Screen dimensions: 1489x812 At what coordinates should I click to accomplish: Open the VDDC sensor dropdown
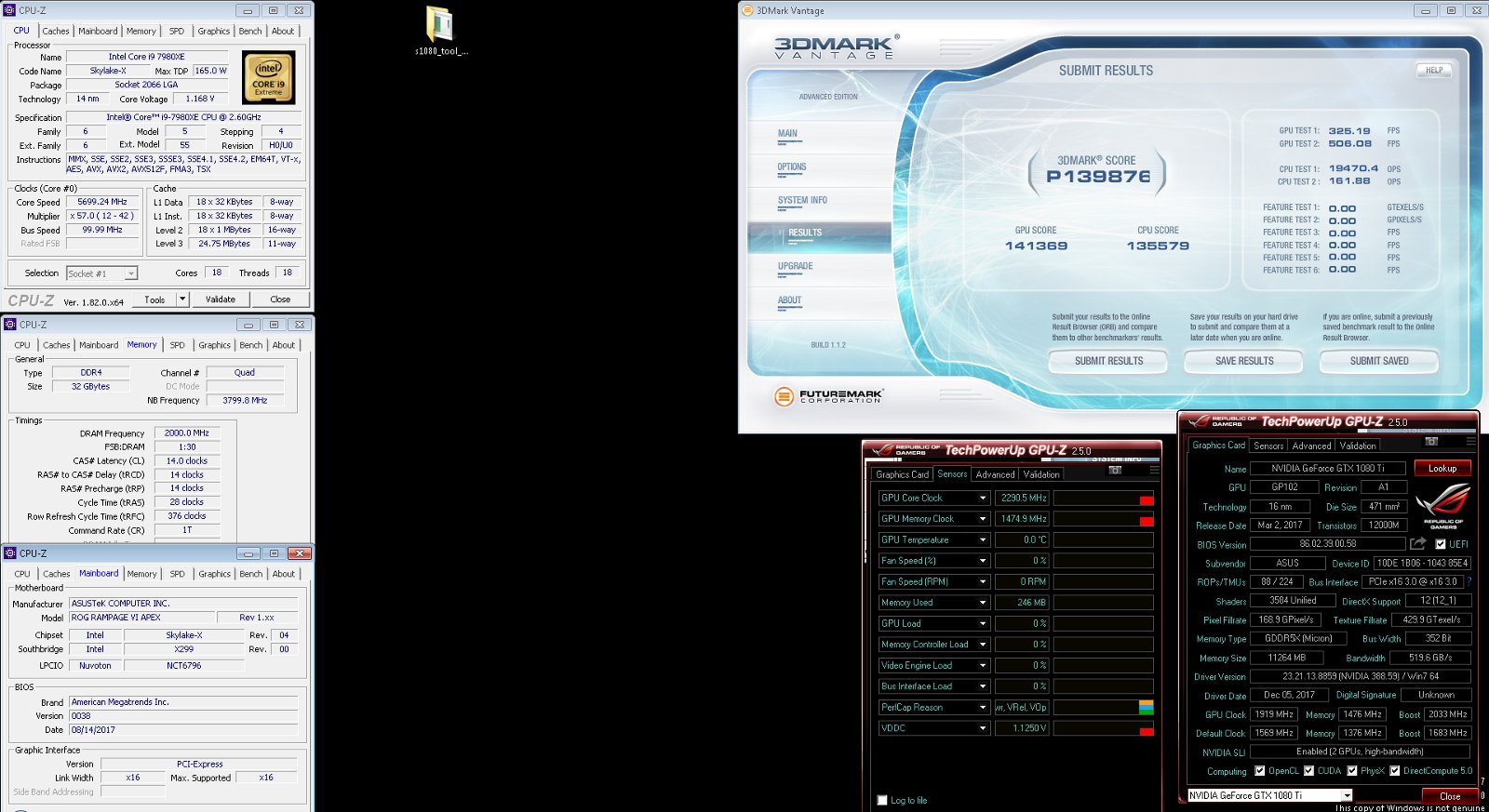[982, 728]
